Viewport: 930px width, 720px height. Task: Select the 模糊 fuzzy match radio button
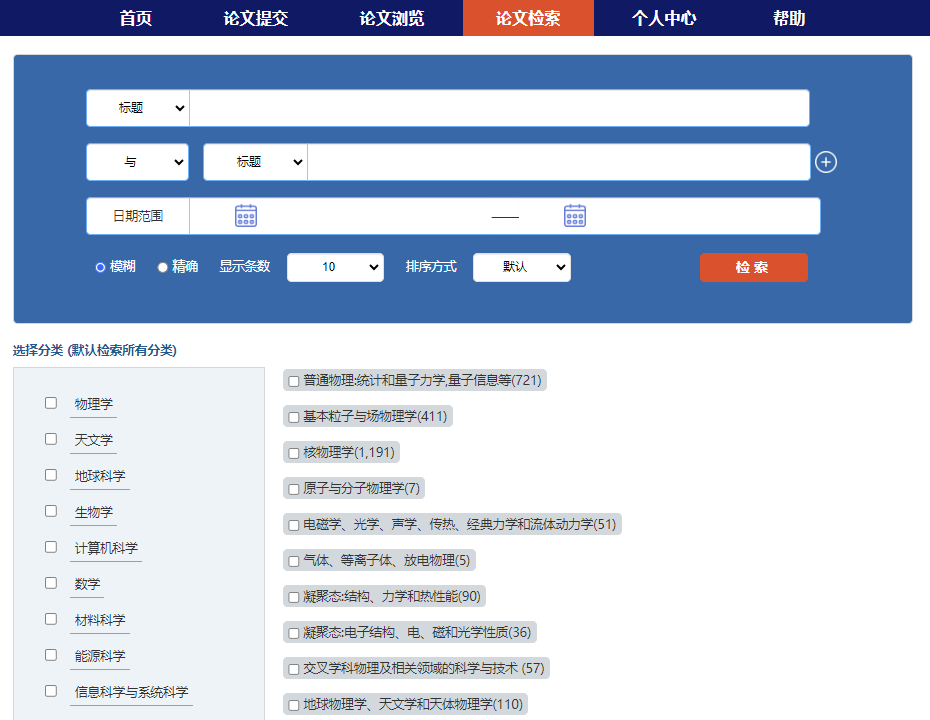pyautogui.click(x=100, y=267)
